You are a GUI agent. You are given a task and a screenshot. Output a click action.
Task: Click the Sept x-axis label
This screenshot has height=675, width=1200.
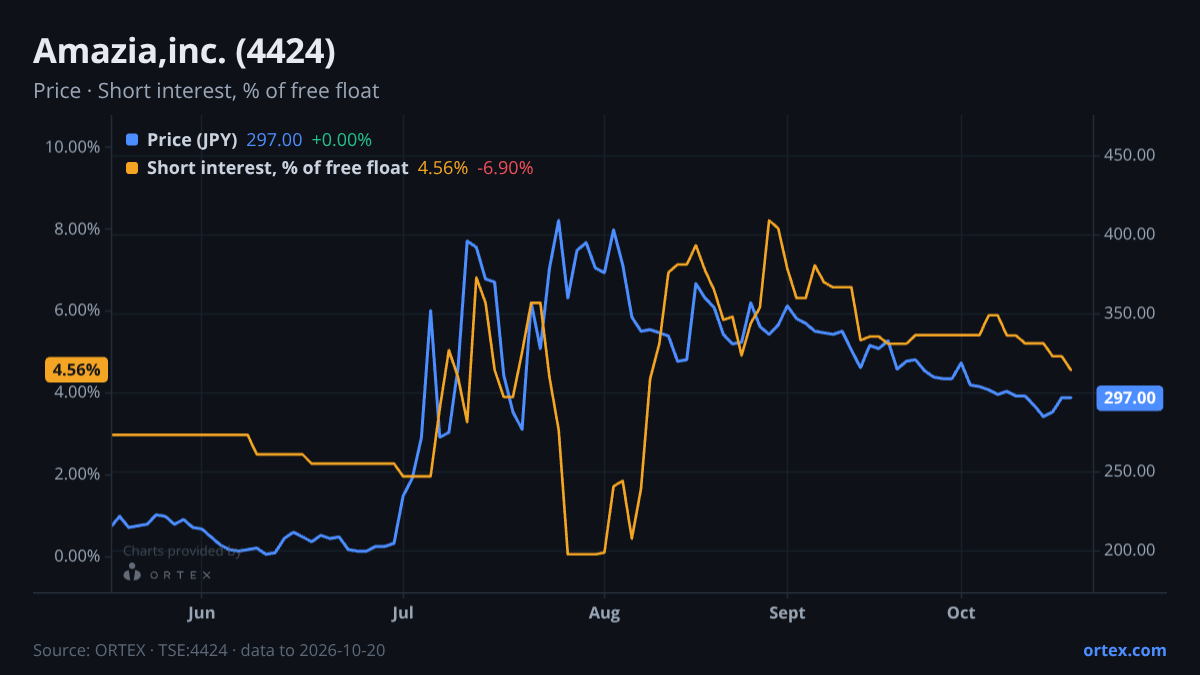(788, 612)
